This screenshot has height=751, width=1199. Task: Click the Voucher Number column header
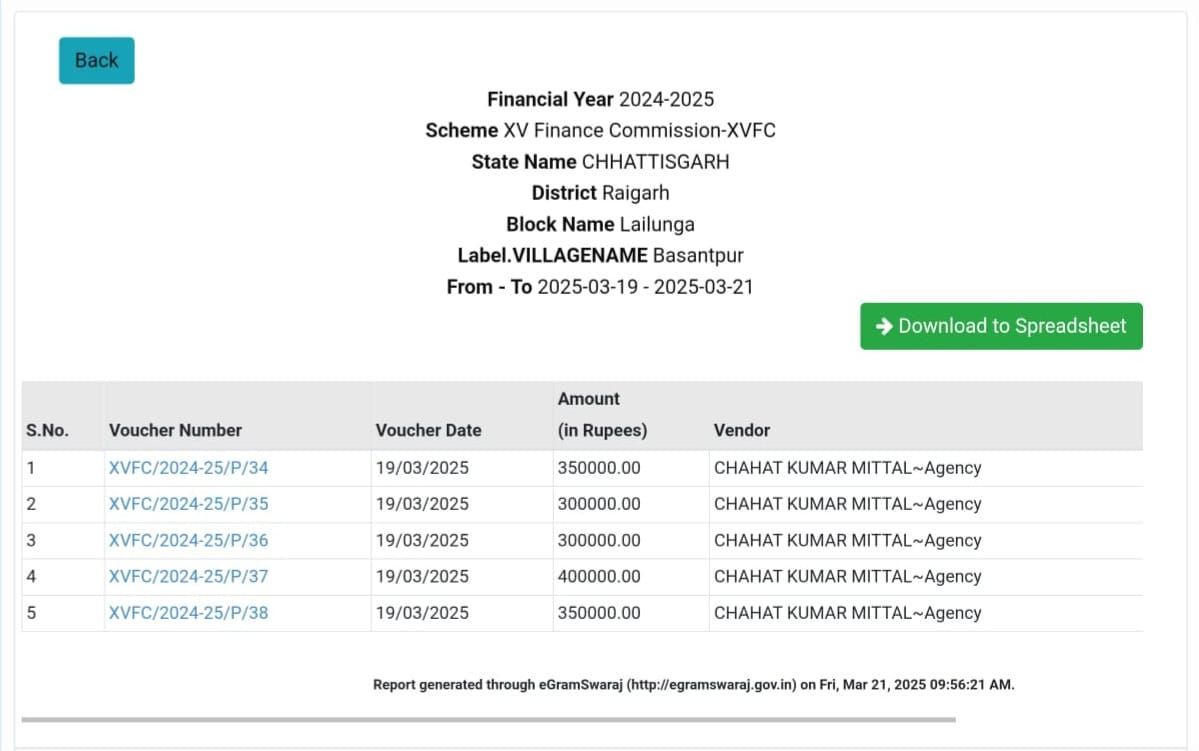pyautogui.click(x=175, y=430)
